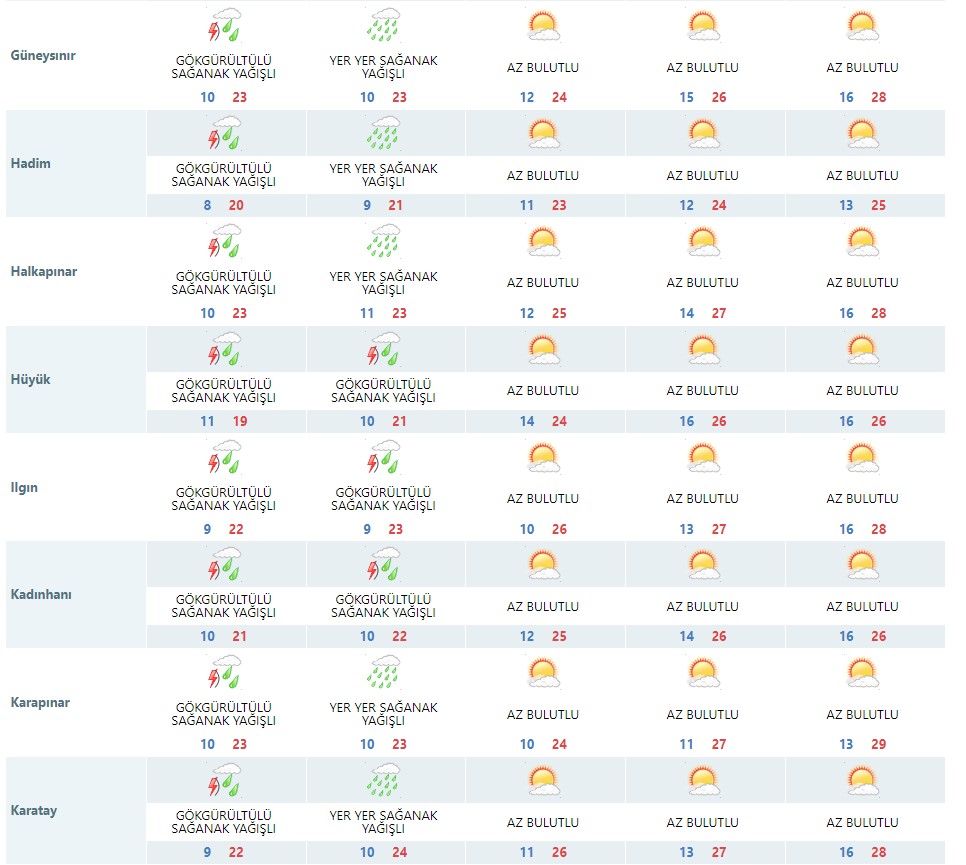Click Güneysınır's first-day GÖKGÜRÜLTÜLÜ SAĞANAK YAĞIŞLI label
966x865 pixels.
pyautogui.click(x=224, y=67)
